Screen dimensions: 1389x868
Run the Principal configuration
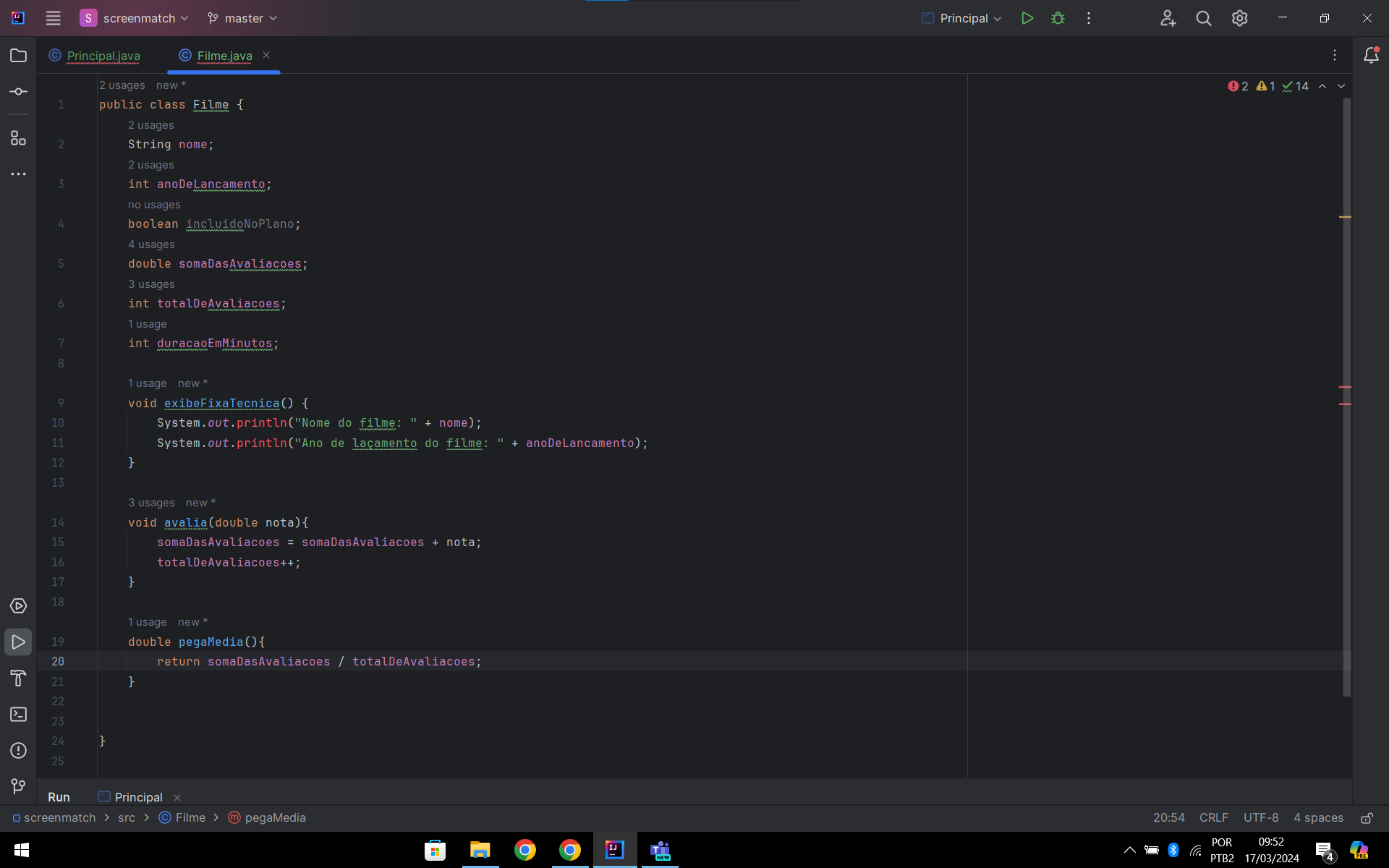point(1027,18)
